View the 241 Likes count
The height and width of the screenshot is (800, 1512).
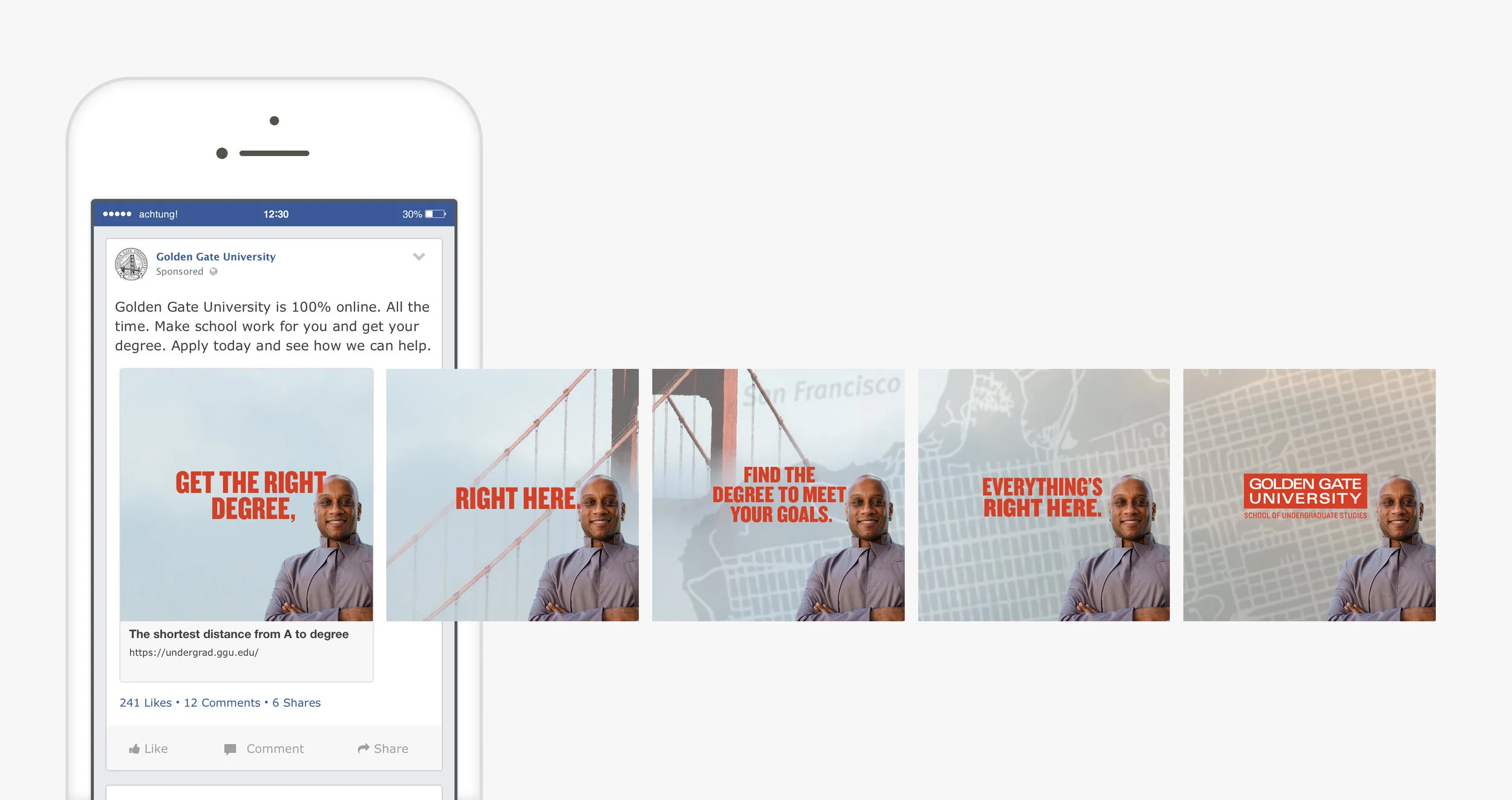click(145, 703)
